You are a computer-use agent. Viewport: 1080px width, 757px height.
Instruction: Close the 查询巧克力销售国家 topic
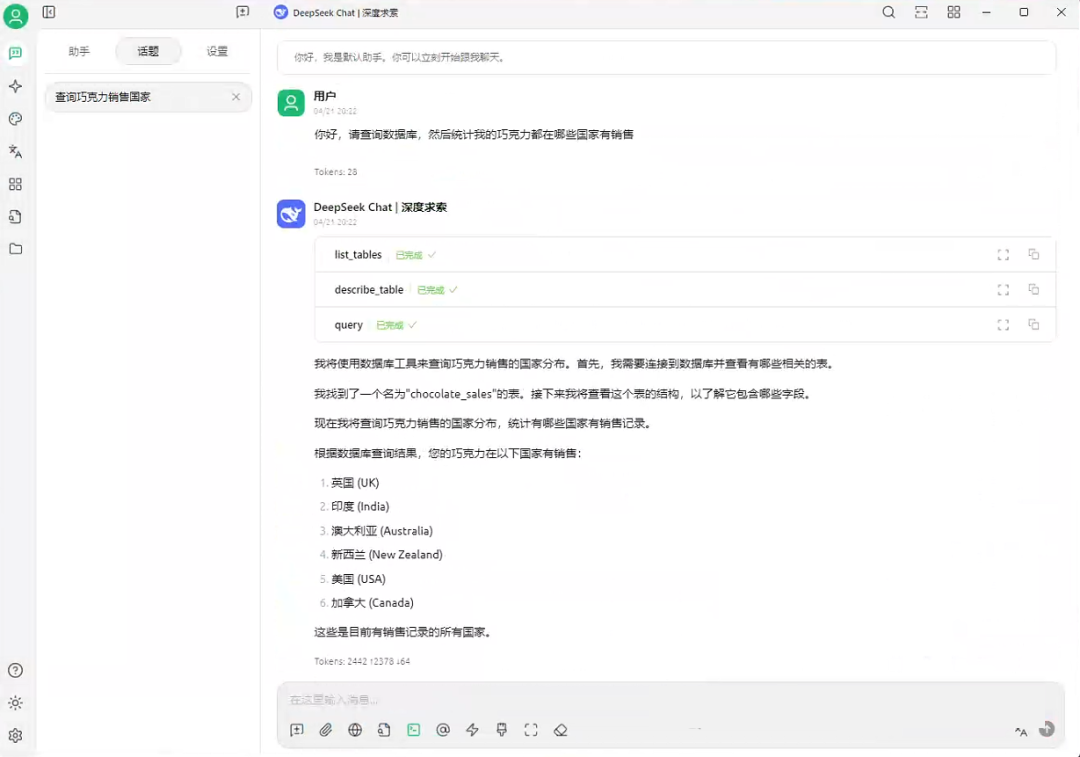tap(236, 97)
